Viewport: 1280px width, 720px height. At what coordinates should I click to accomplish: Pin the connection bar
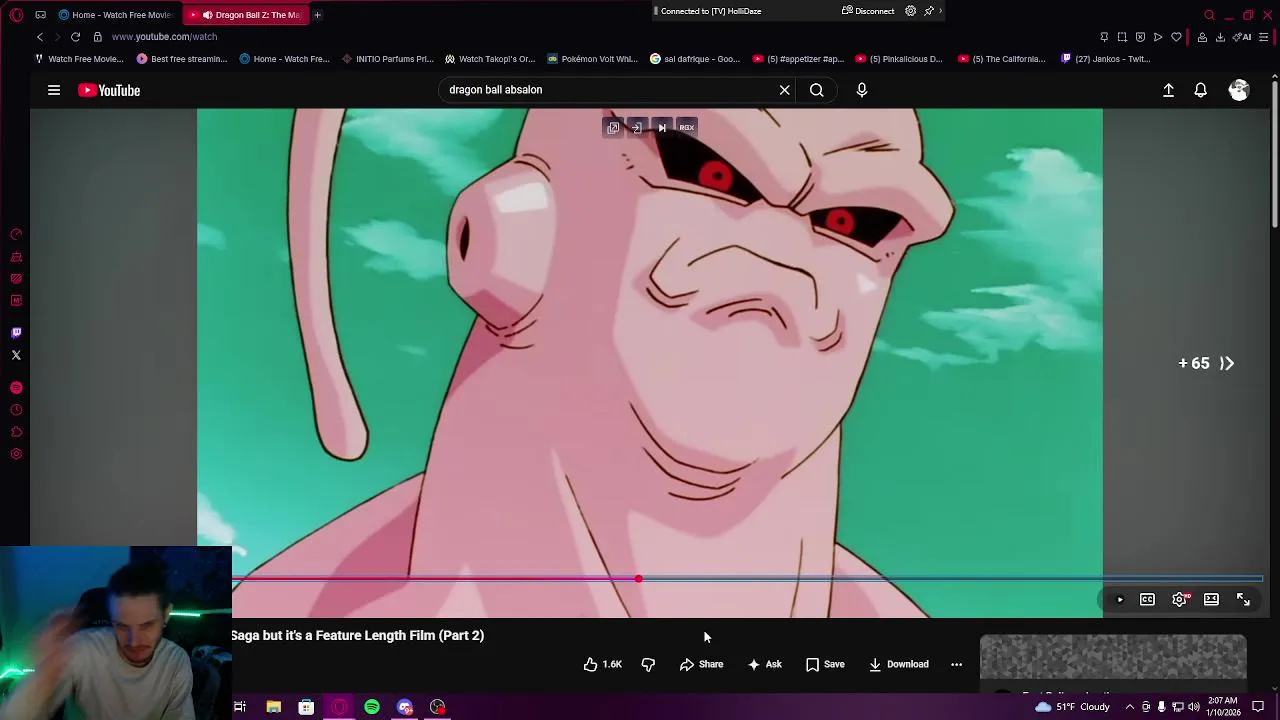coord(928,11)
